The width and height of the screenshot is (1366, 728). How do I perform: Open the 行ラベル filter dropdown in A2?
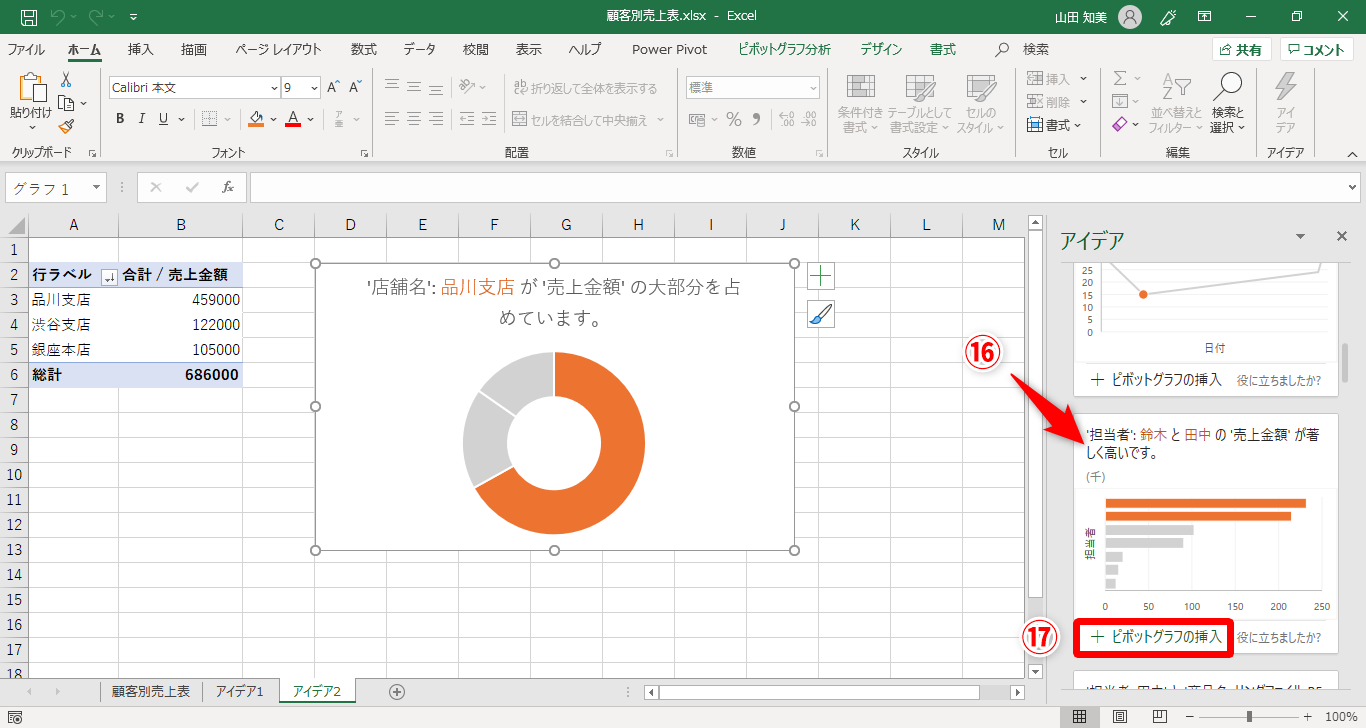click(110, 277)
